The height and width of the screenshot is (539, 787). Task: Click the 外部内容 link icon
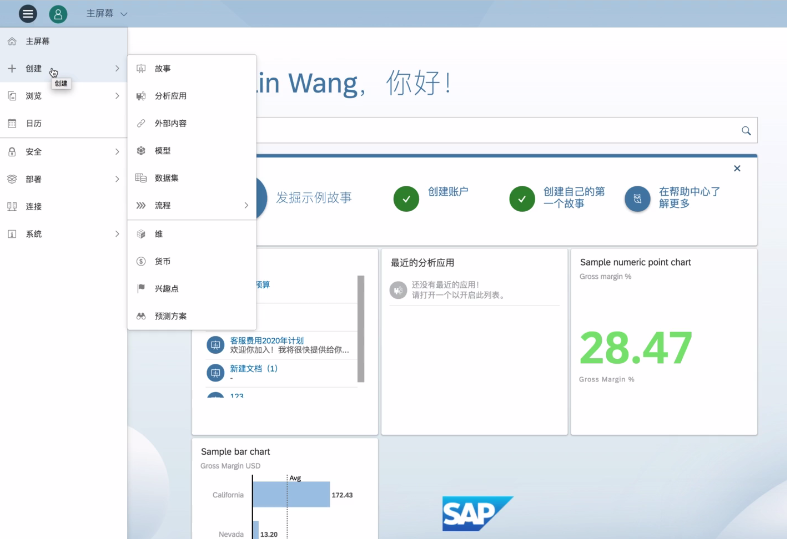141,123
